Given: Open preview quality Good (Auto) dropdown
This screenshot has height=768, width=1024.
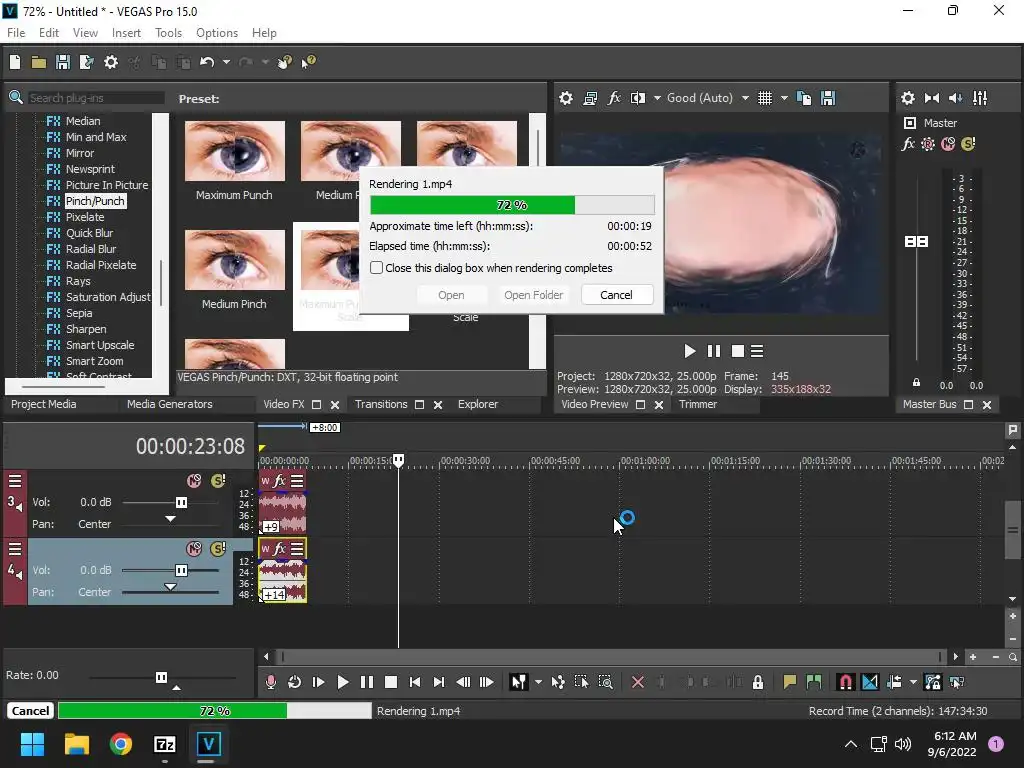Looking at the screenshot, I should (x=745, y=98).
